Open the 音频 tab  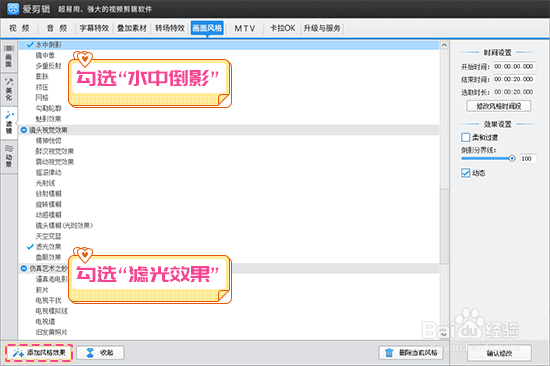57,28
